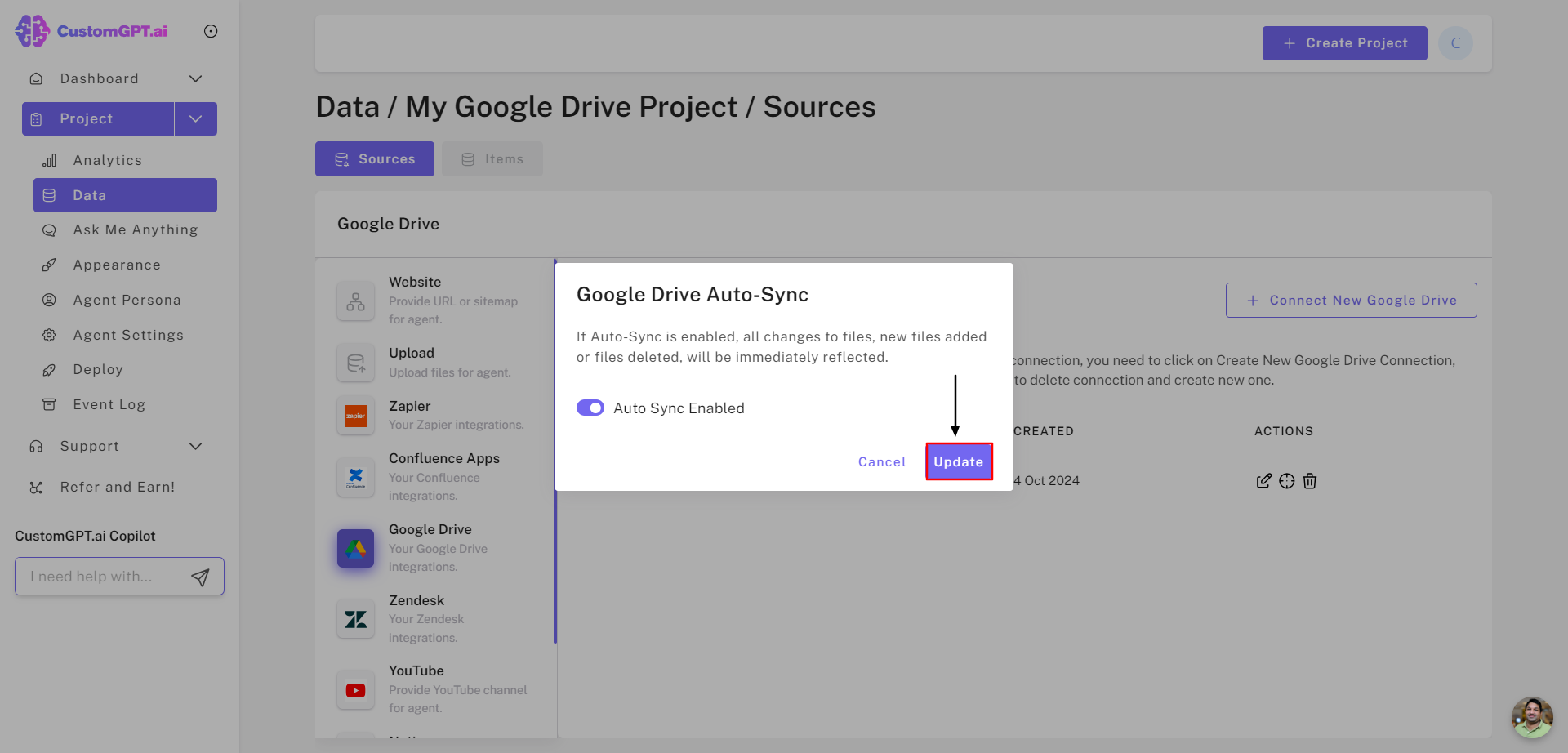Screen dimensions: 1568x753
Task: Click the auto-sync circular icon in Actions
Action: [x=1287, y=481]
